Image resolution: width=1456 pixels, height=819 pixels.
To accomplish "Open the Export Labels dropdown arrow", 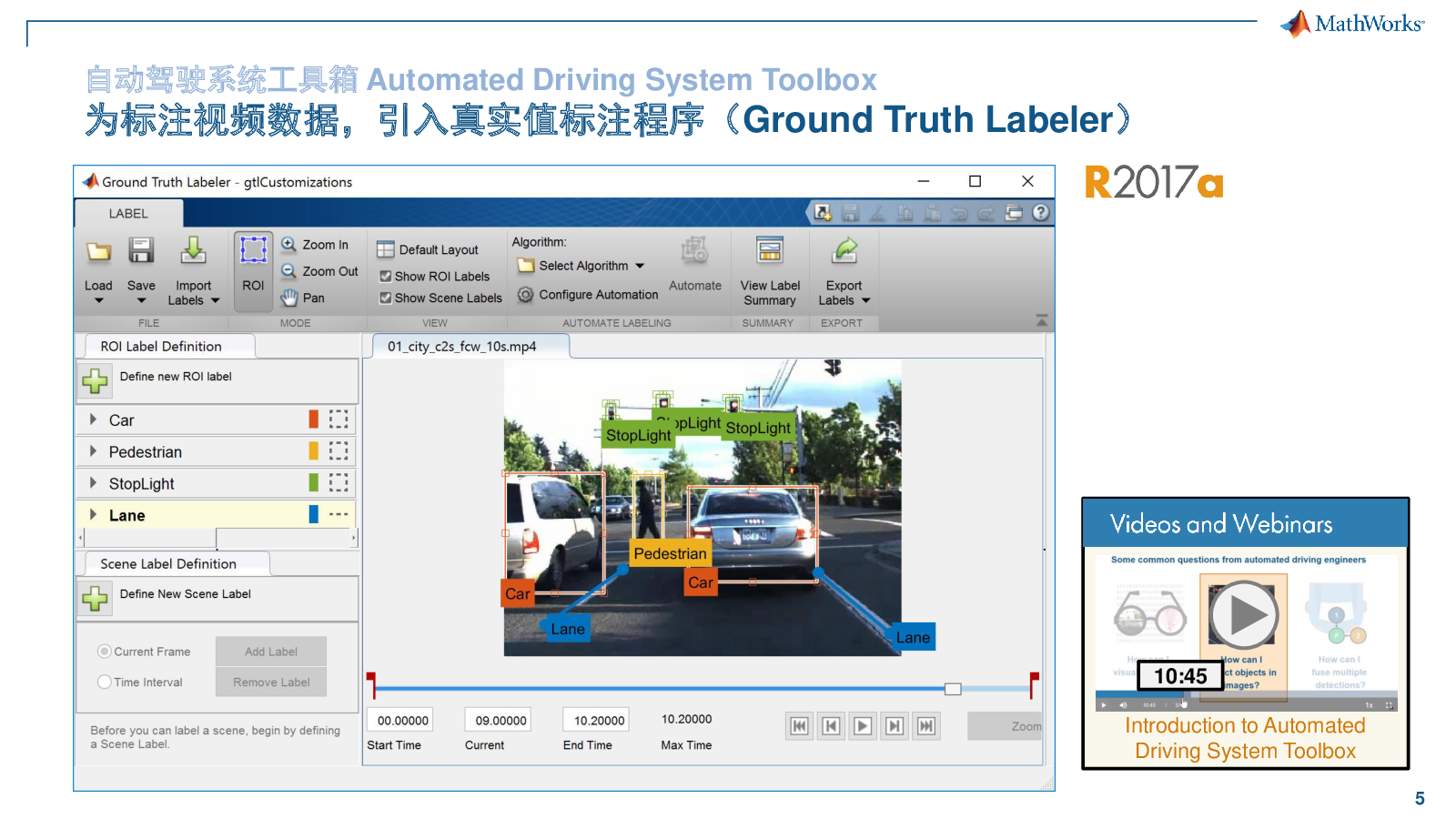I will pos(866,300).
